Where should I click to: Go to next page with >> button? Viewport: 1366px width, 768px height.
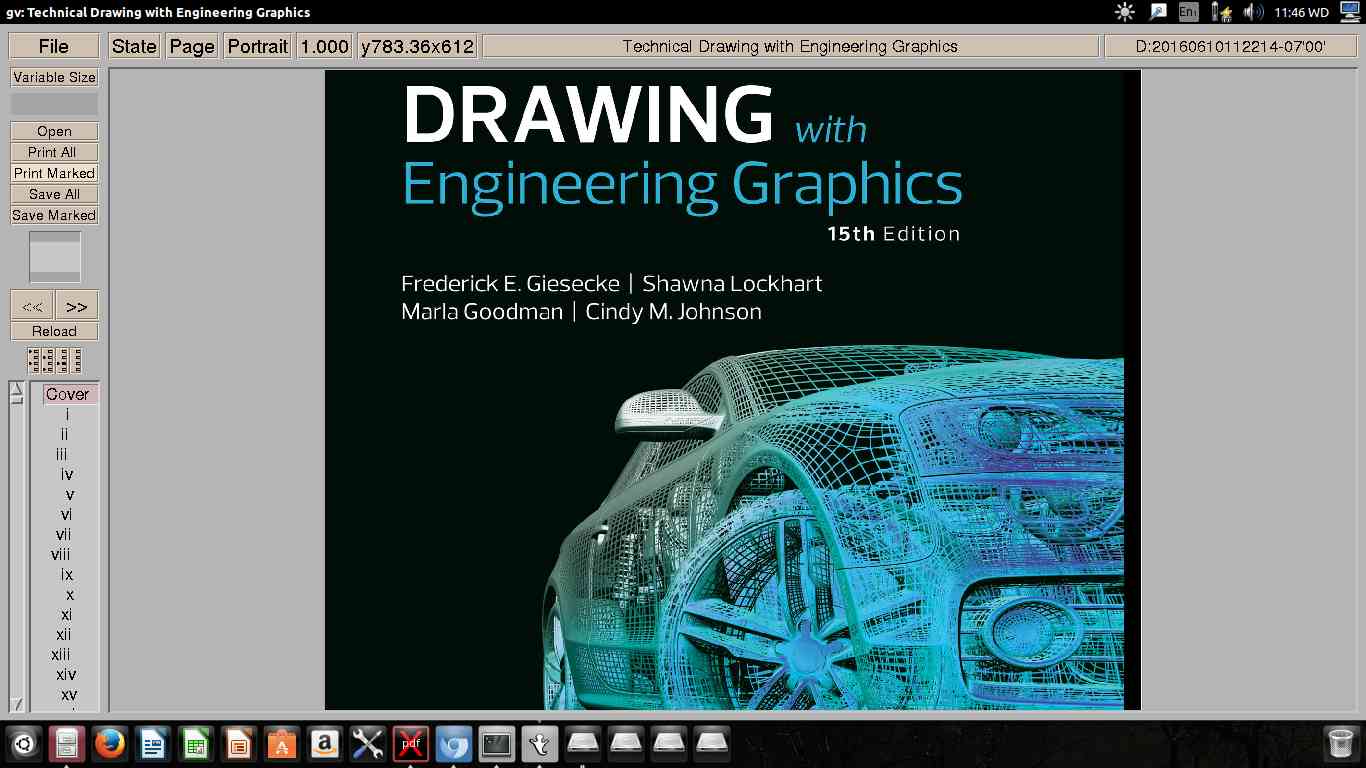tap(77, 306)
